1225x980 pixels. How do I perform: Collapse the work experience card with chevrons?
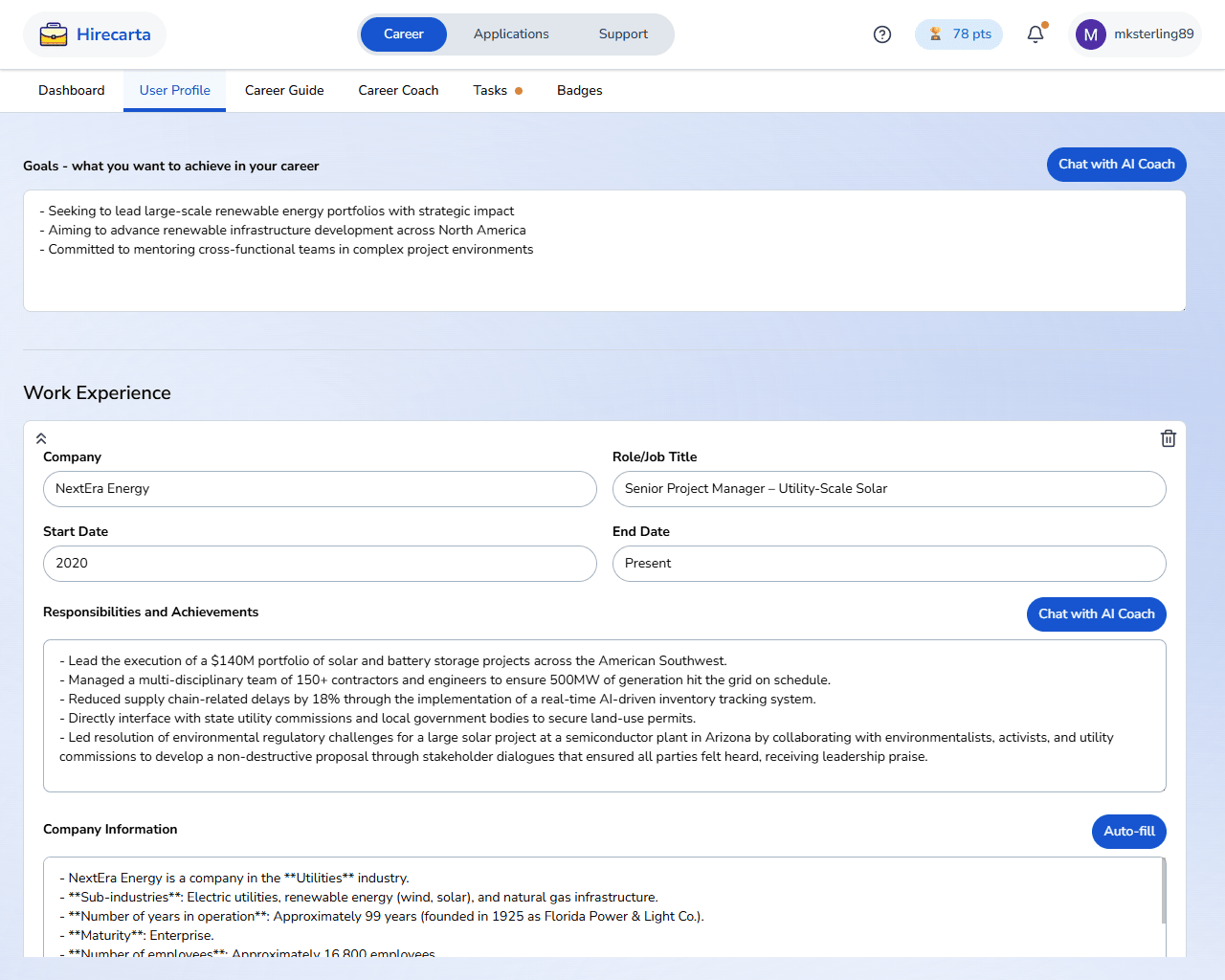tap(41, 438)
